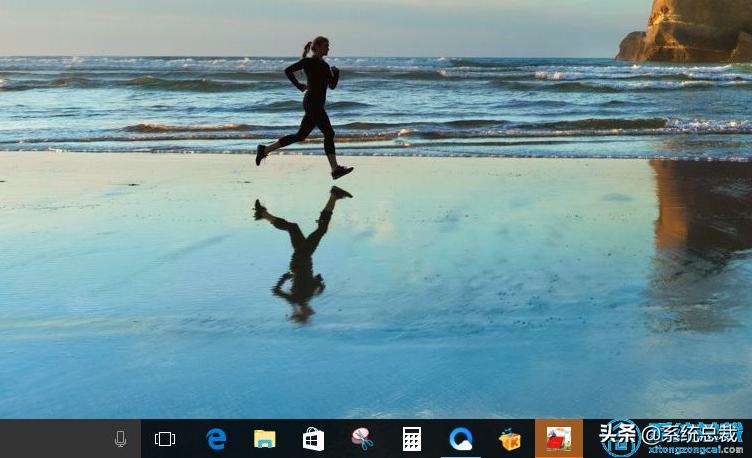This screenshot has width=752, height=458.
Task: Open Task View from the taskbar
Action: pyautogui.click(x=164, y=439)
